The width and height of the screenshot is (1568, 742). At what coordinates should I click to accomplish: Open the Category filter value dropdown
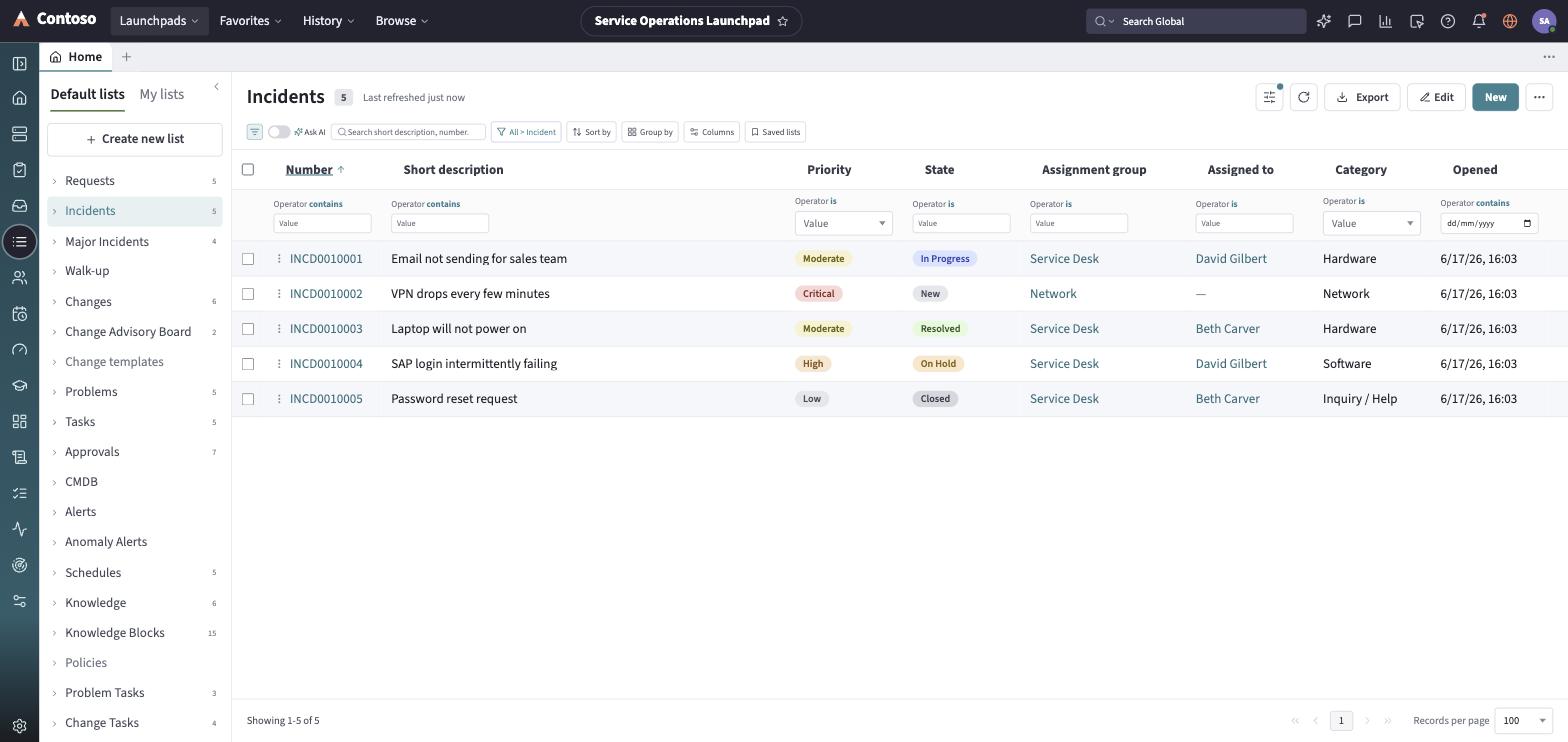click(x=1372, y=223)
